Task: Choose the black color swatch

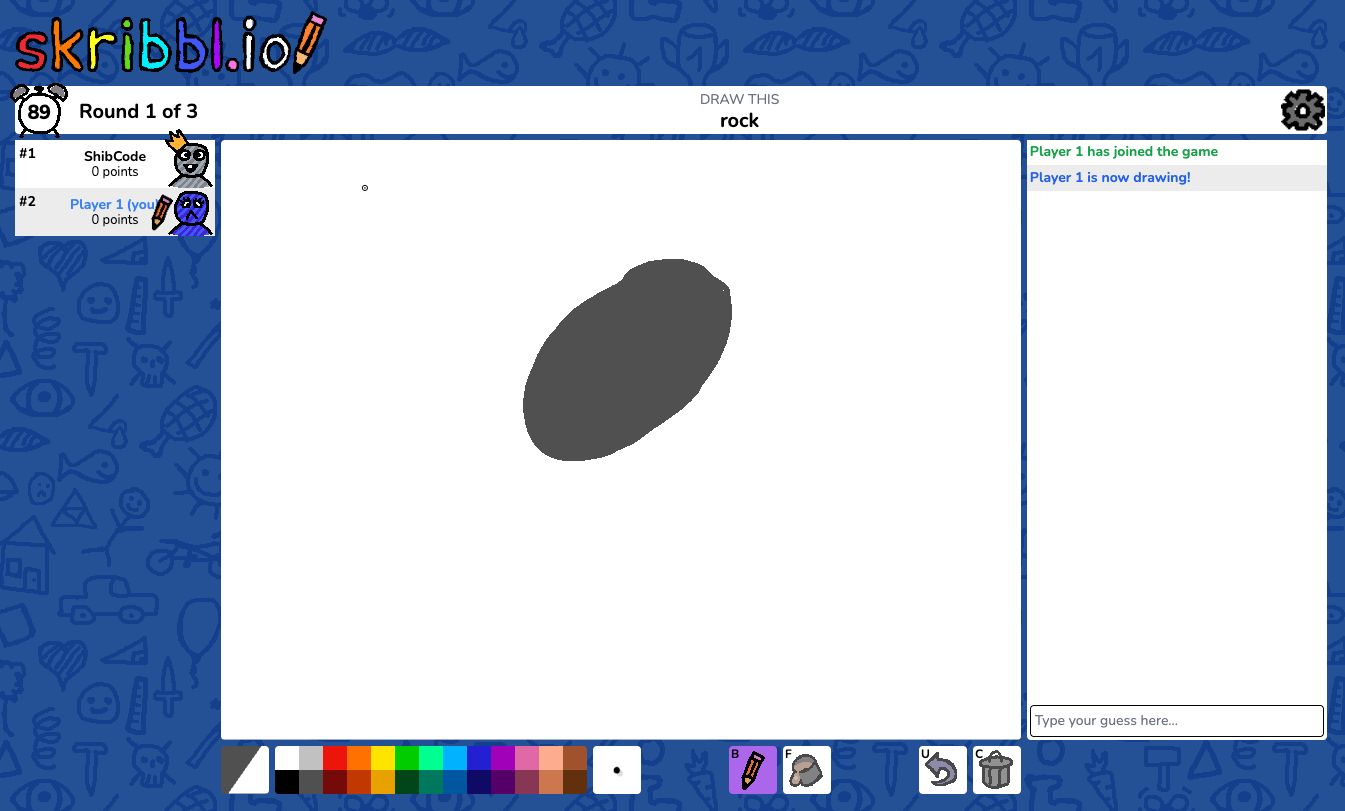Action: (x=287, y=782)
